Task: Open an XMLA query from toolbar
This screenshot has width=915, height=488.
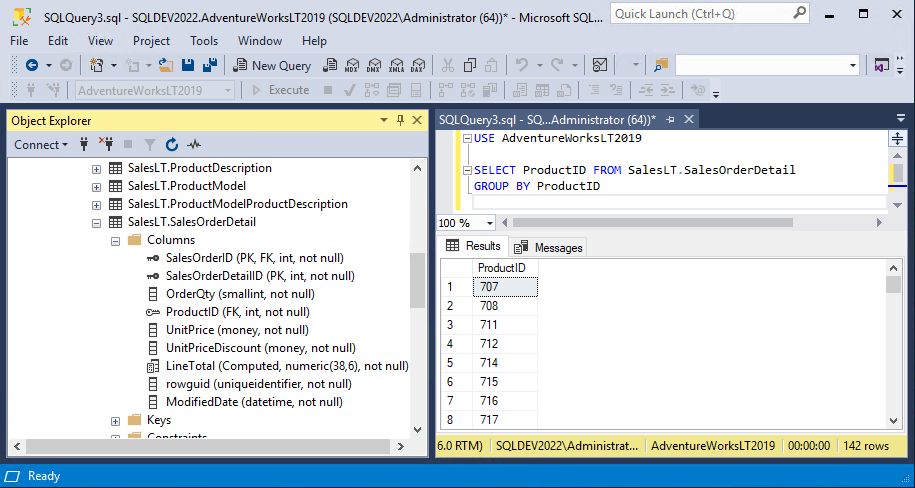Action: [396, 65]
